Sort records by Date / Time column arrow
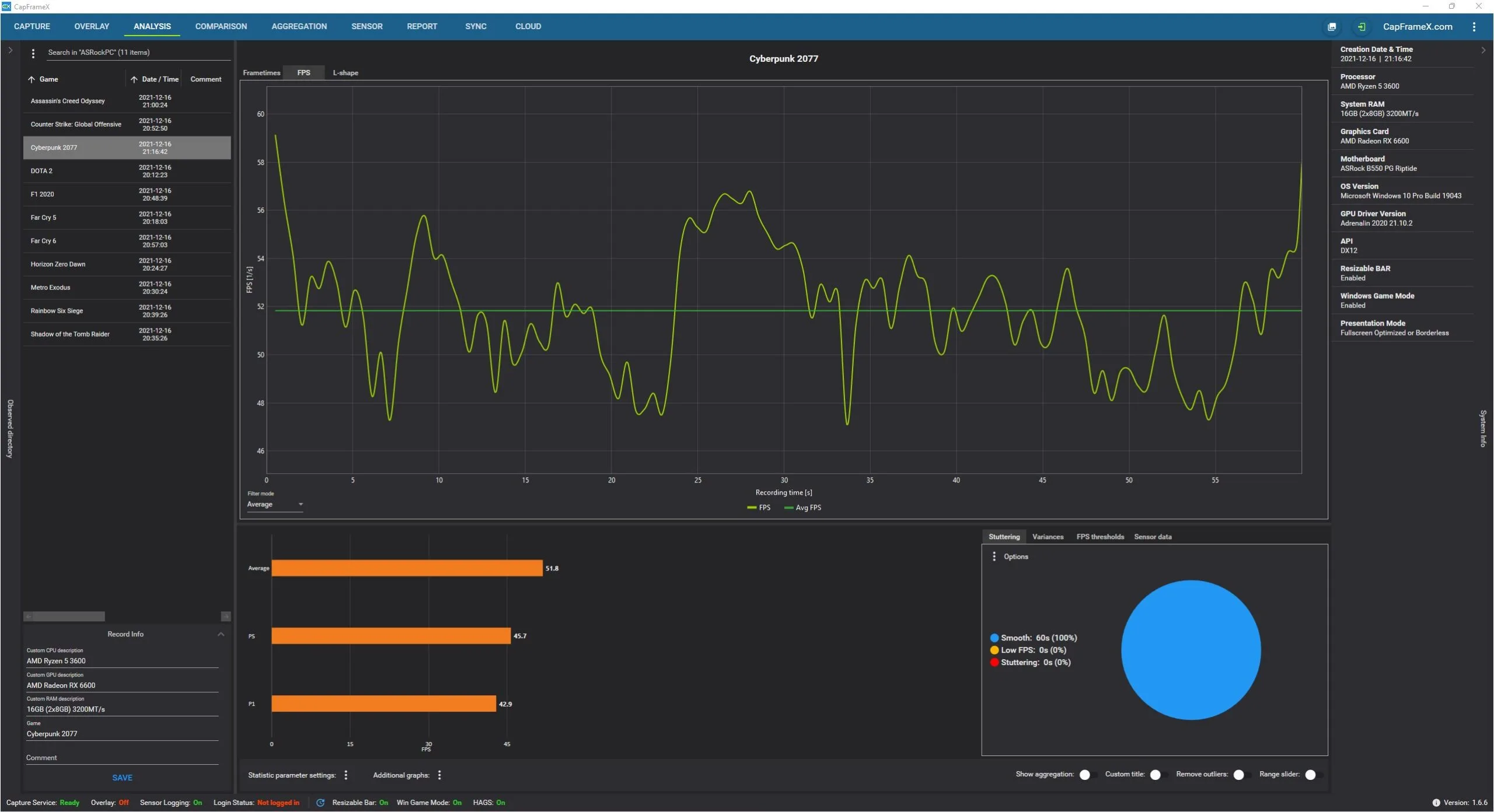 (x=134, y=79)
